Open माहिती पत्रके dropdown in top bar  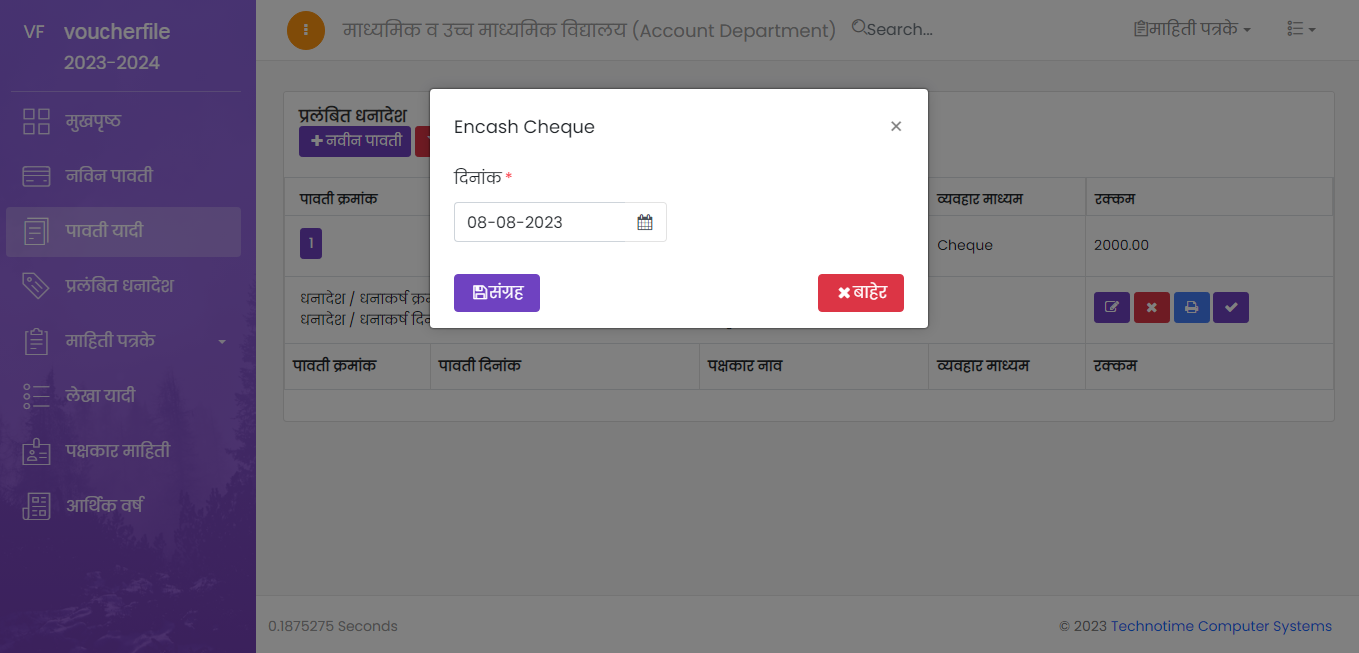[1192, 29]
